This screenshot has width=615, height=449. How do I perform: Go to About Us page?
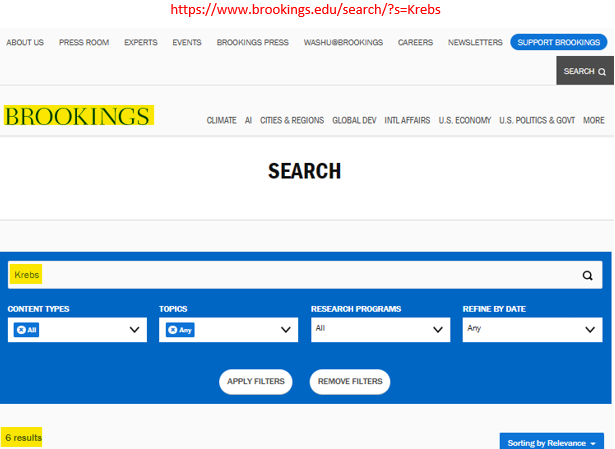tap(25, 42)
